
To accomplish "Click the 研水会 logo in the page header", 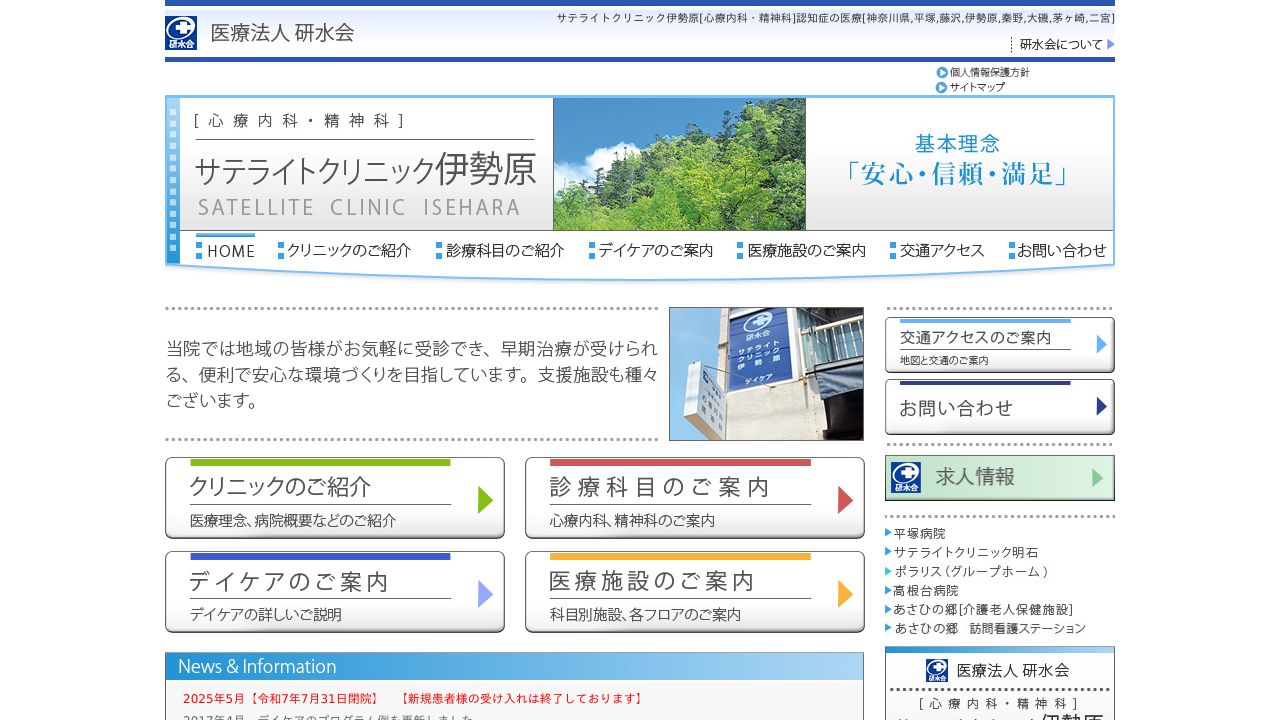I will coord(181,31).
